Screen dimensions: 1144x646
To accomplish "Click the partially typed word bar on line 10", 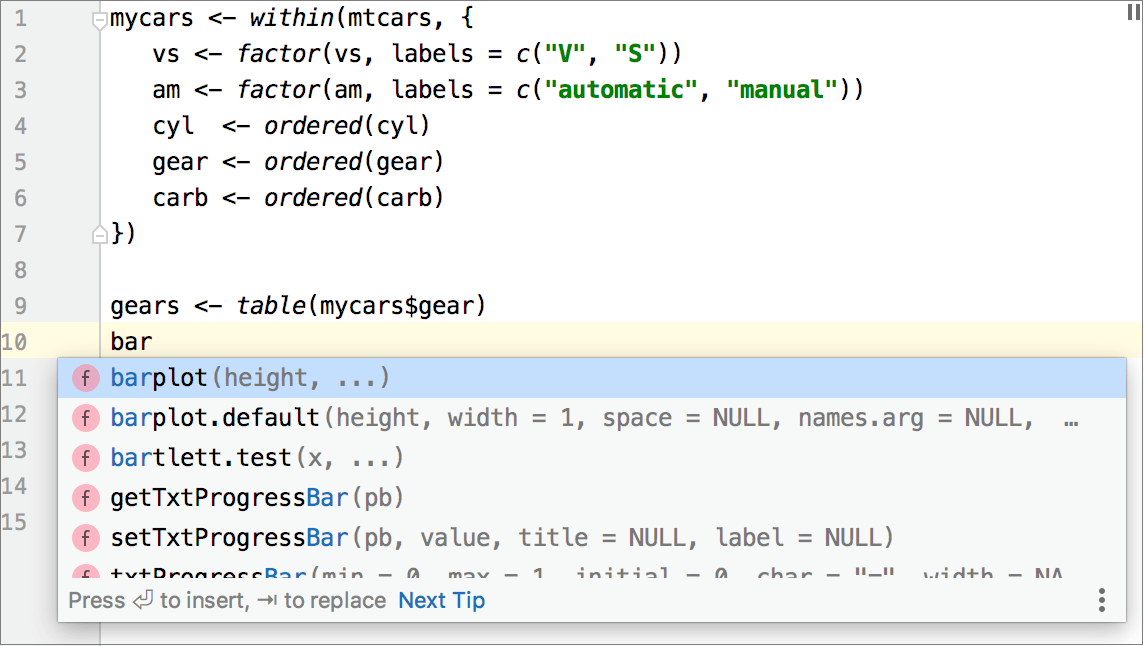I will pyautogui.click(x=134, y=341).
